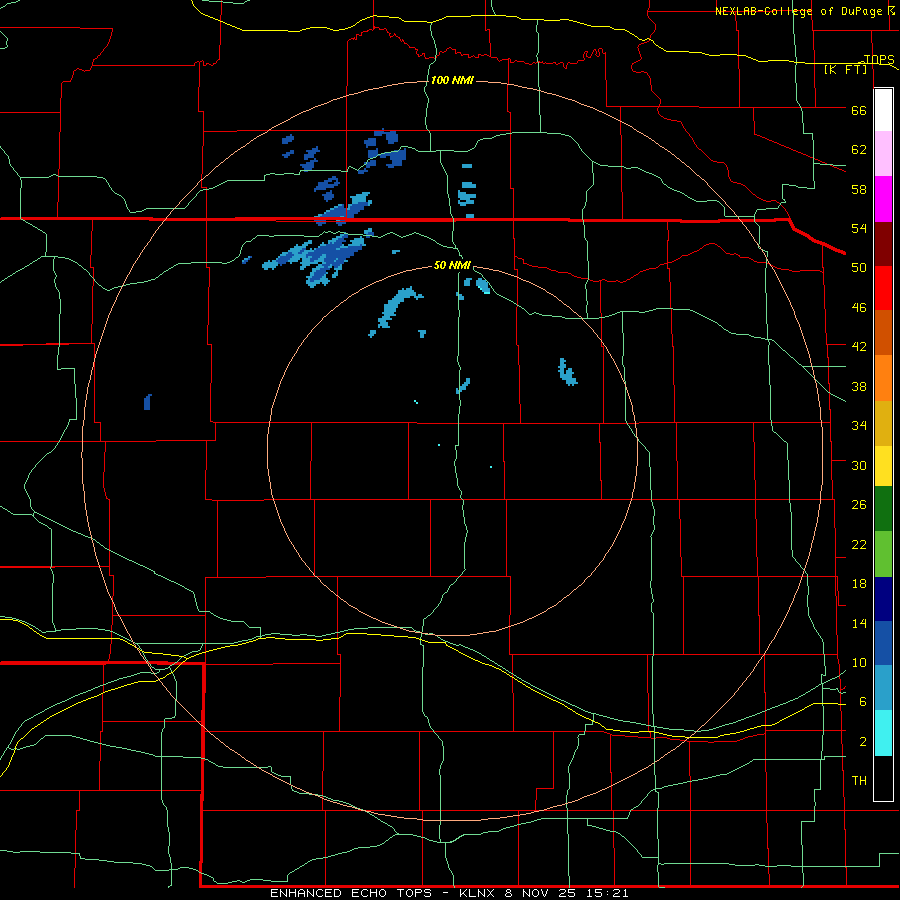Click the dark red 54 kft color swatch

point(883,244)
